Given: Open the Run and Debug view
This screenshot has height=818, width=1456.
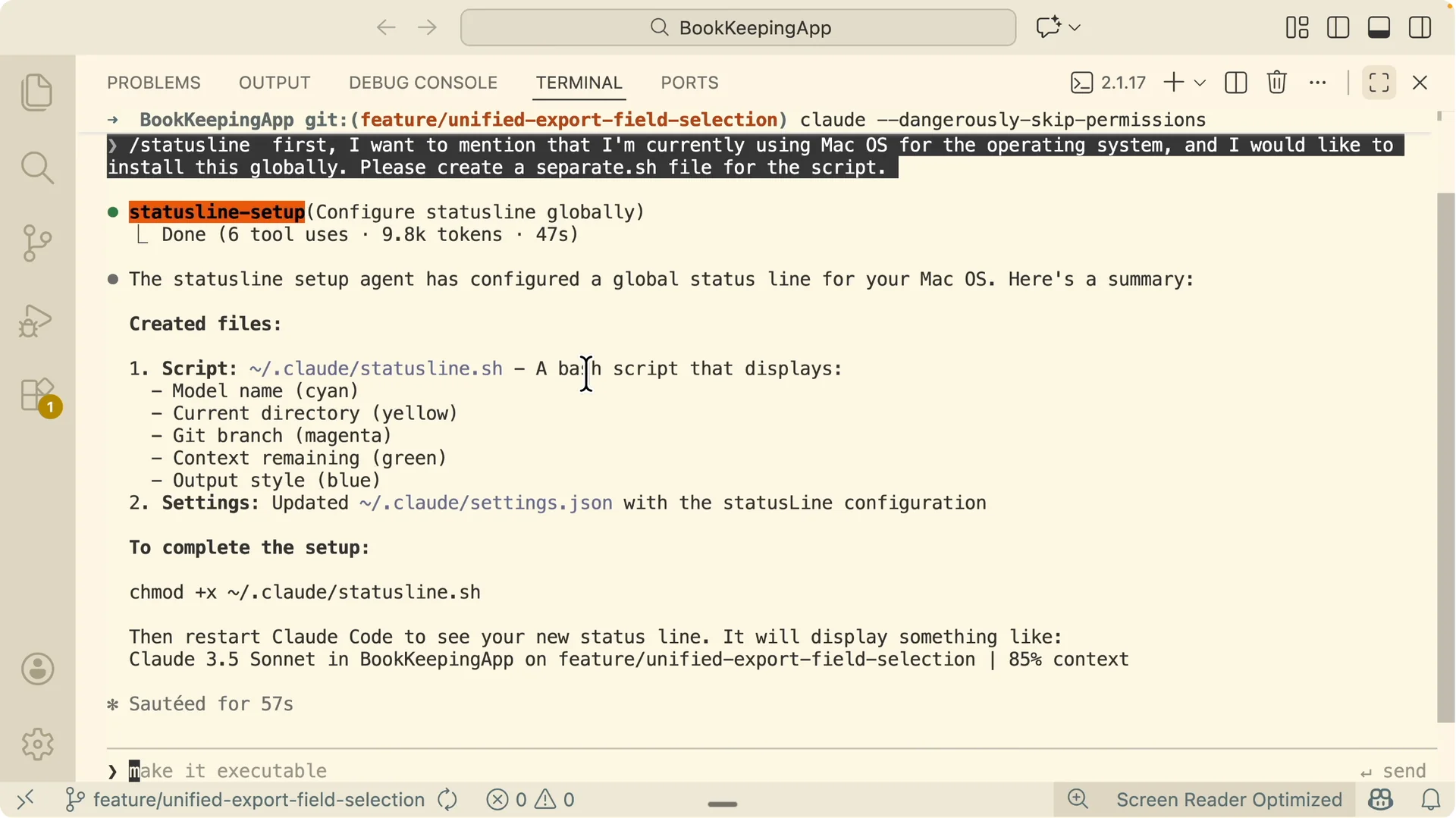Looking at the screenshot, I should 37,320.
